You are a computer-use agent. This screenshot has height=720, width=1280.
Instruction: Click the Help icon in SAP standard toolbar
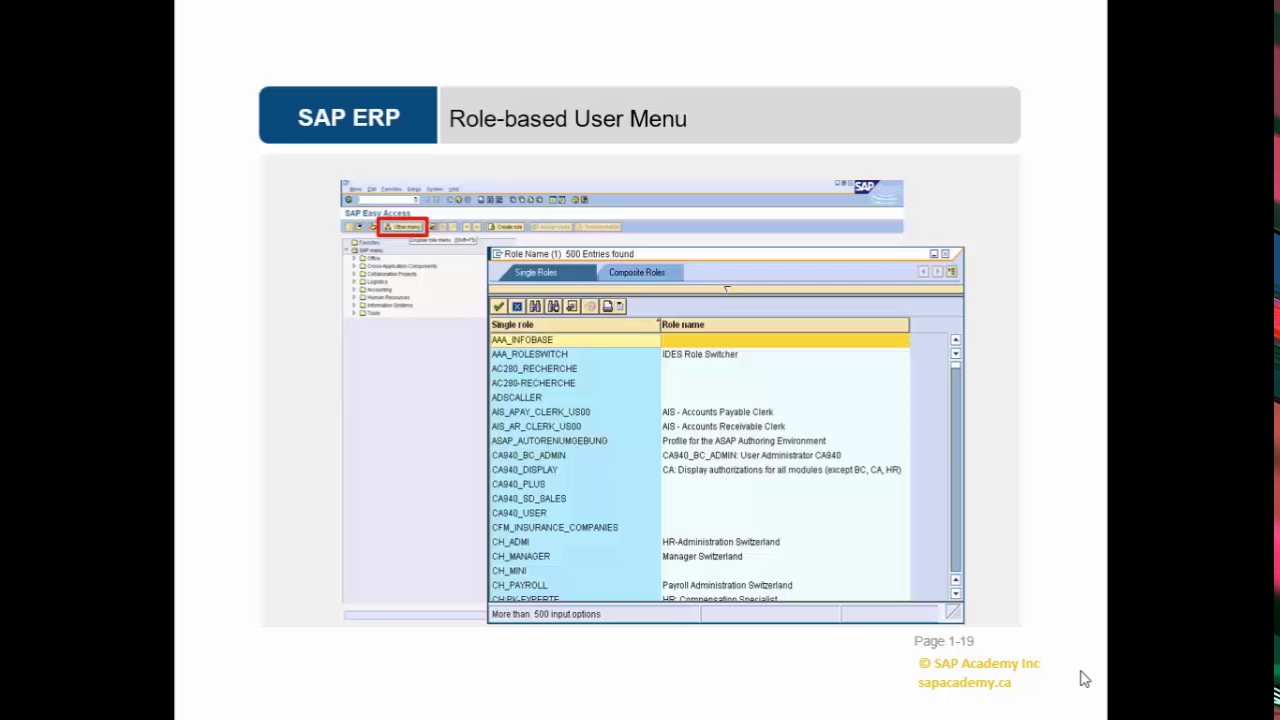[576, 200]
